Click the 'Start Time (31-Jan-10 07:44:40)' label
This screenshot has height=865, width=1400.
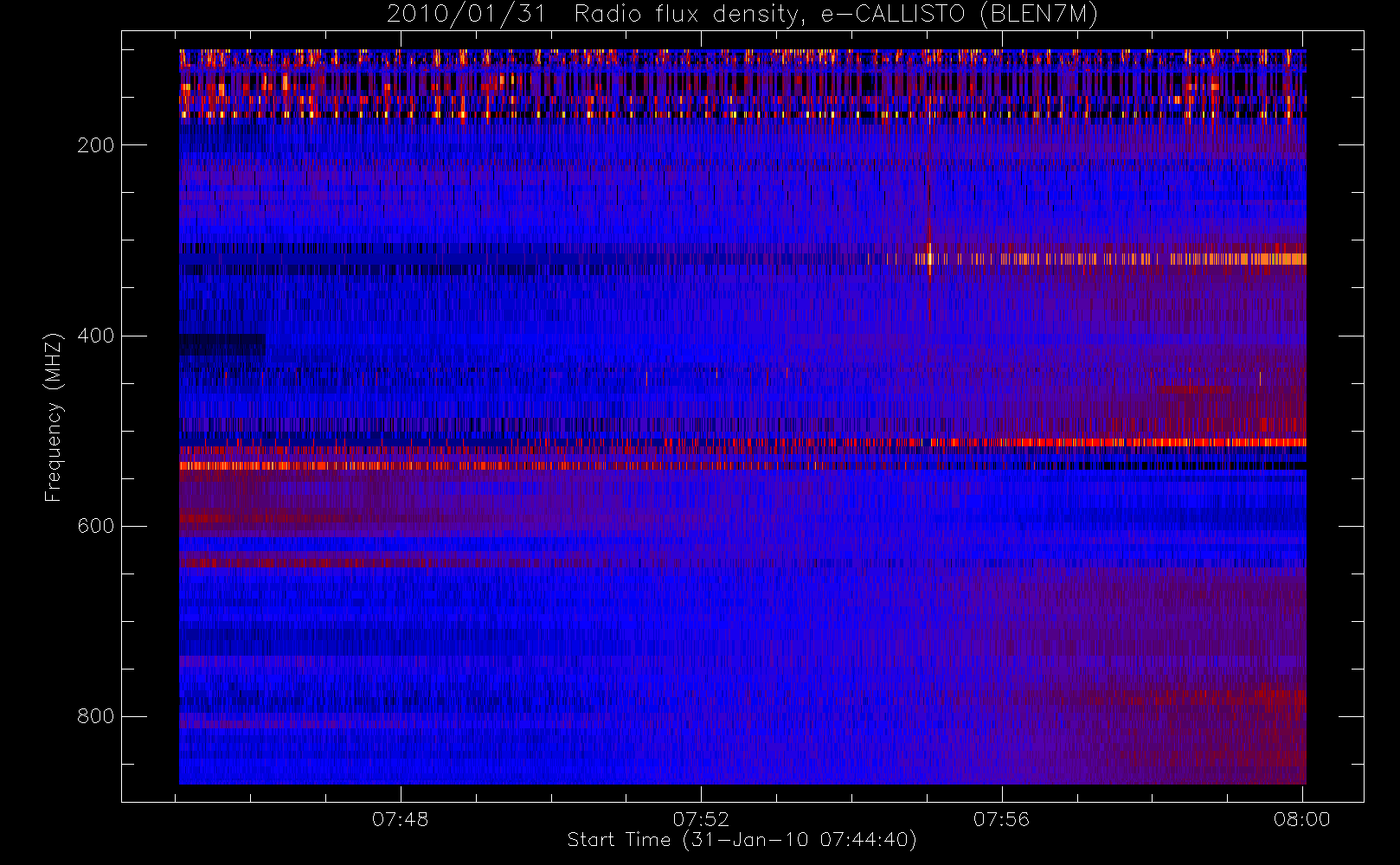pyautogui.click(x=742, y=840)
